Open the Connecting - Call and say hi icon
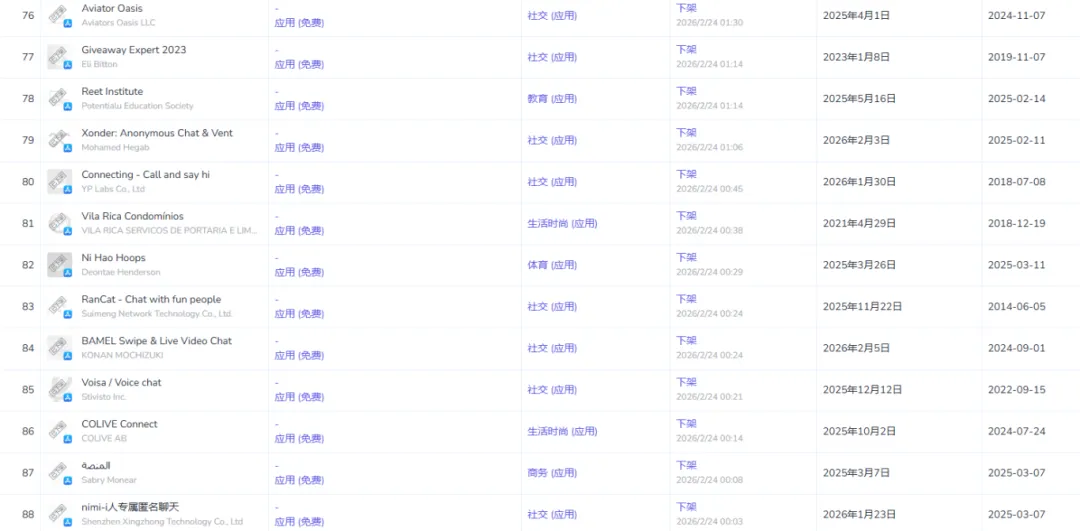 (59, 182)
